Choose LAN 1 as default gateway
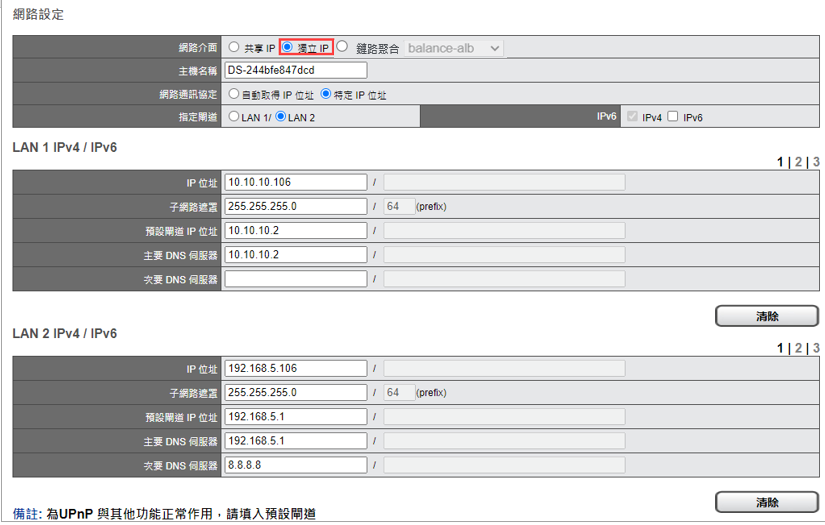825x525 pixels. [x=234, y=116]
